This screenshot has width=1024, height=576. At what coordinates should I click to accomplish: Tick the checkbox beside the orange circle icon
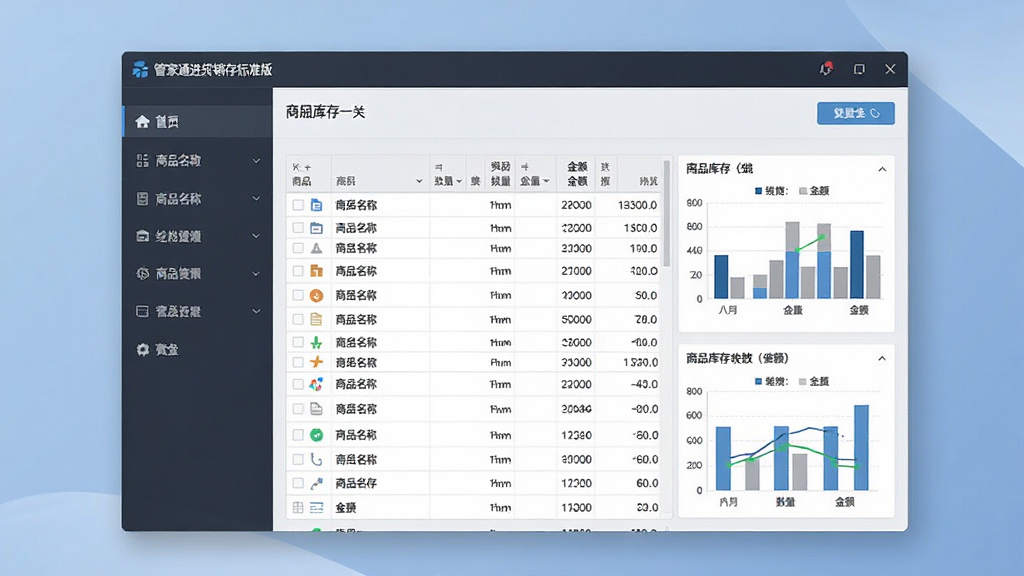[x=298, y=295]
